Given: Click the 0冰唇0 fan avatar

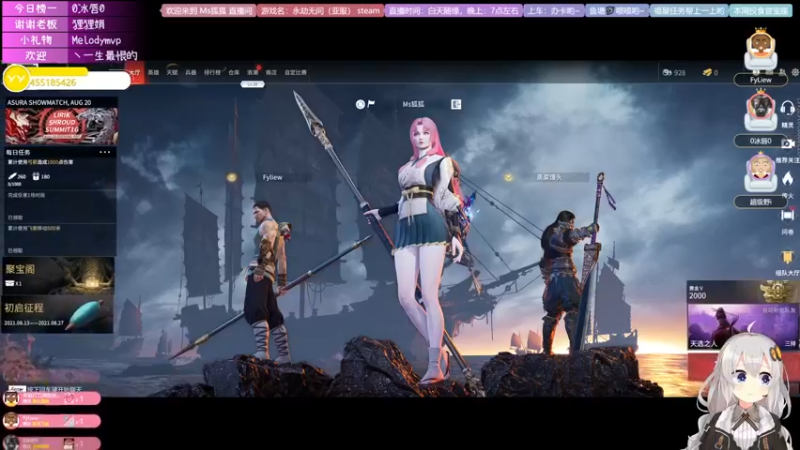Looking at the screenshot, I should [760, 110].
